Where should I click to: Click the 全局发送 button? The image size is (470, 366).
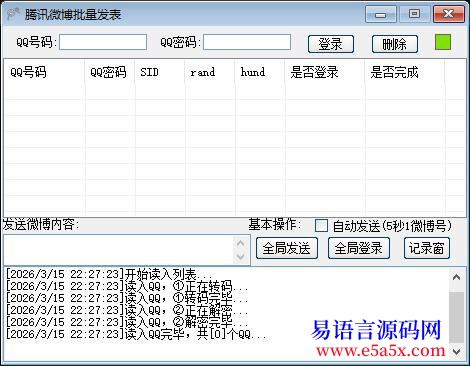tap(287, 248)
